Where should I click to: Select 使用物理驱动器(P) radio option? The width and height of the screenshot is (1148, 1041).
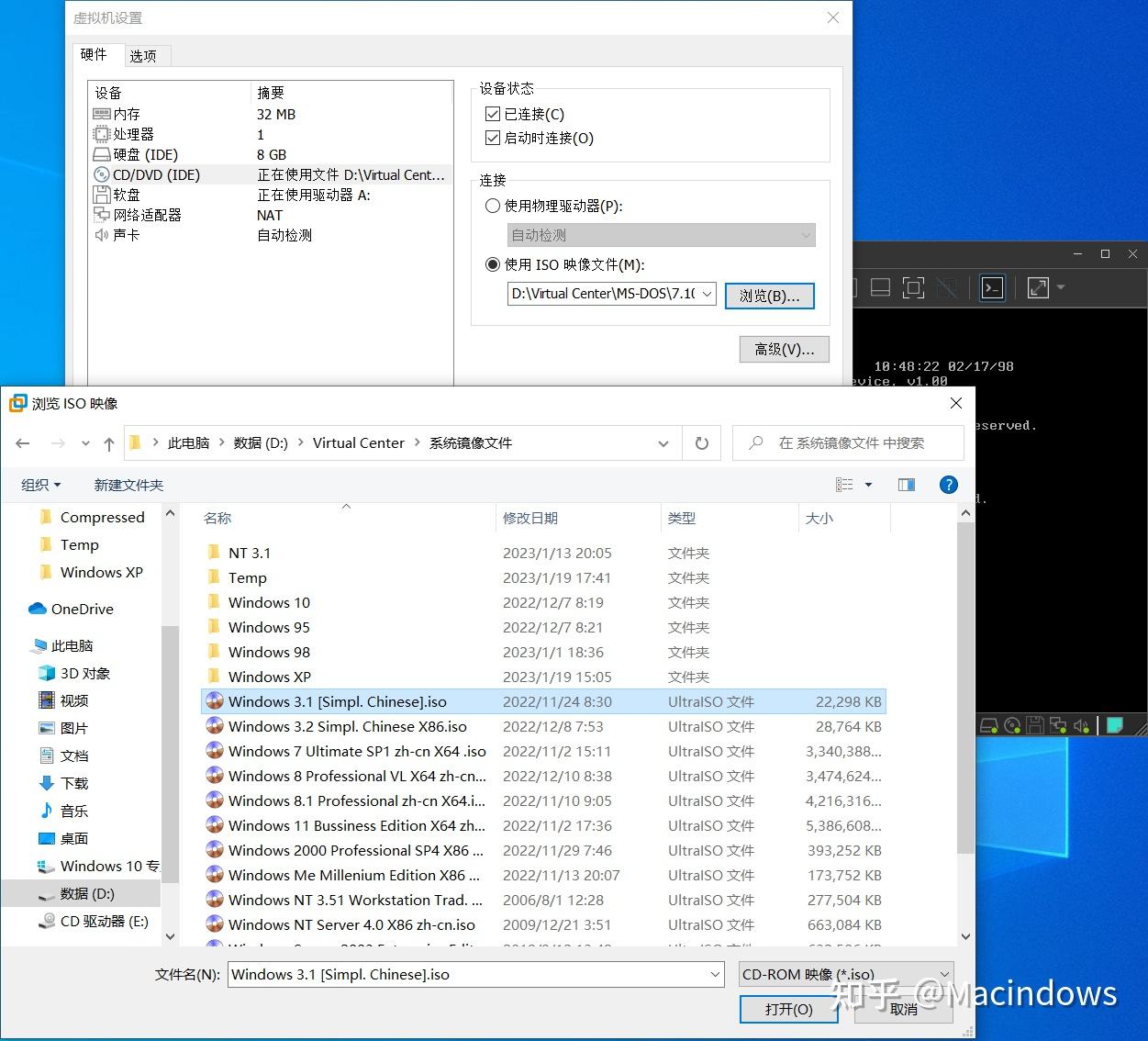pos(493,206)
